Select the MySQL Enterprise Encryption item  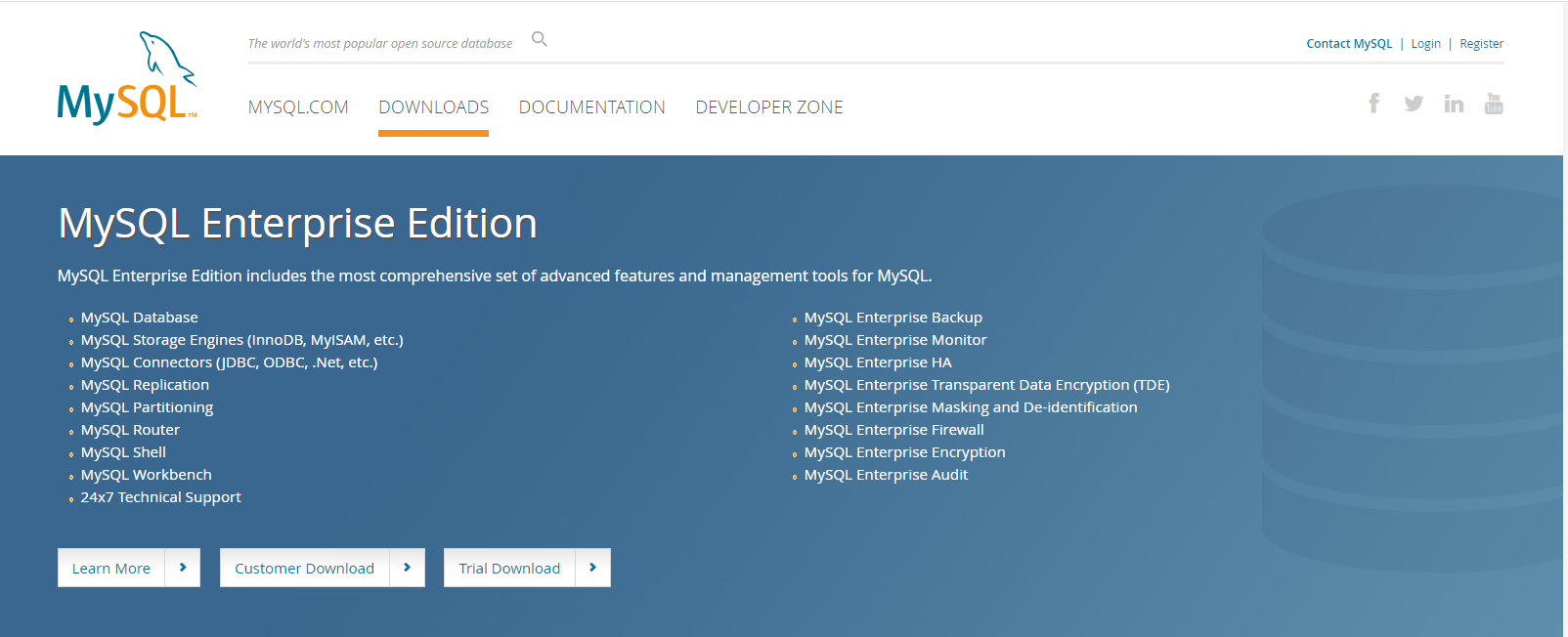tap(905, 452)
